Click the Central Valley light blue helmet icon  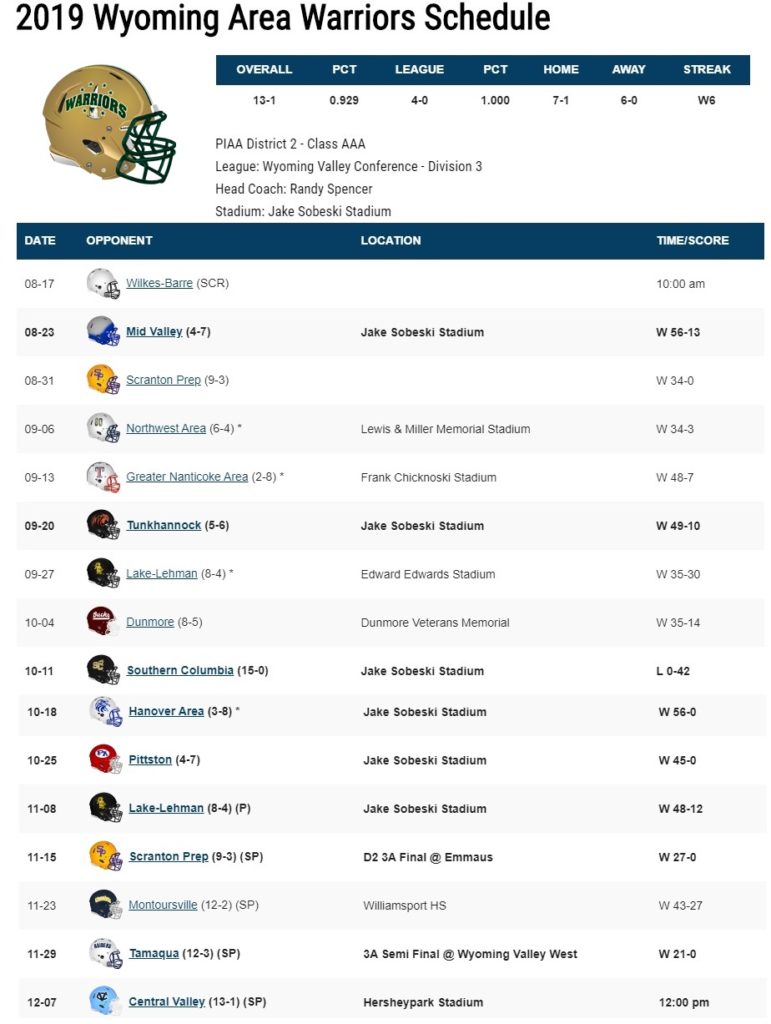[x=106, y=1001]
